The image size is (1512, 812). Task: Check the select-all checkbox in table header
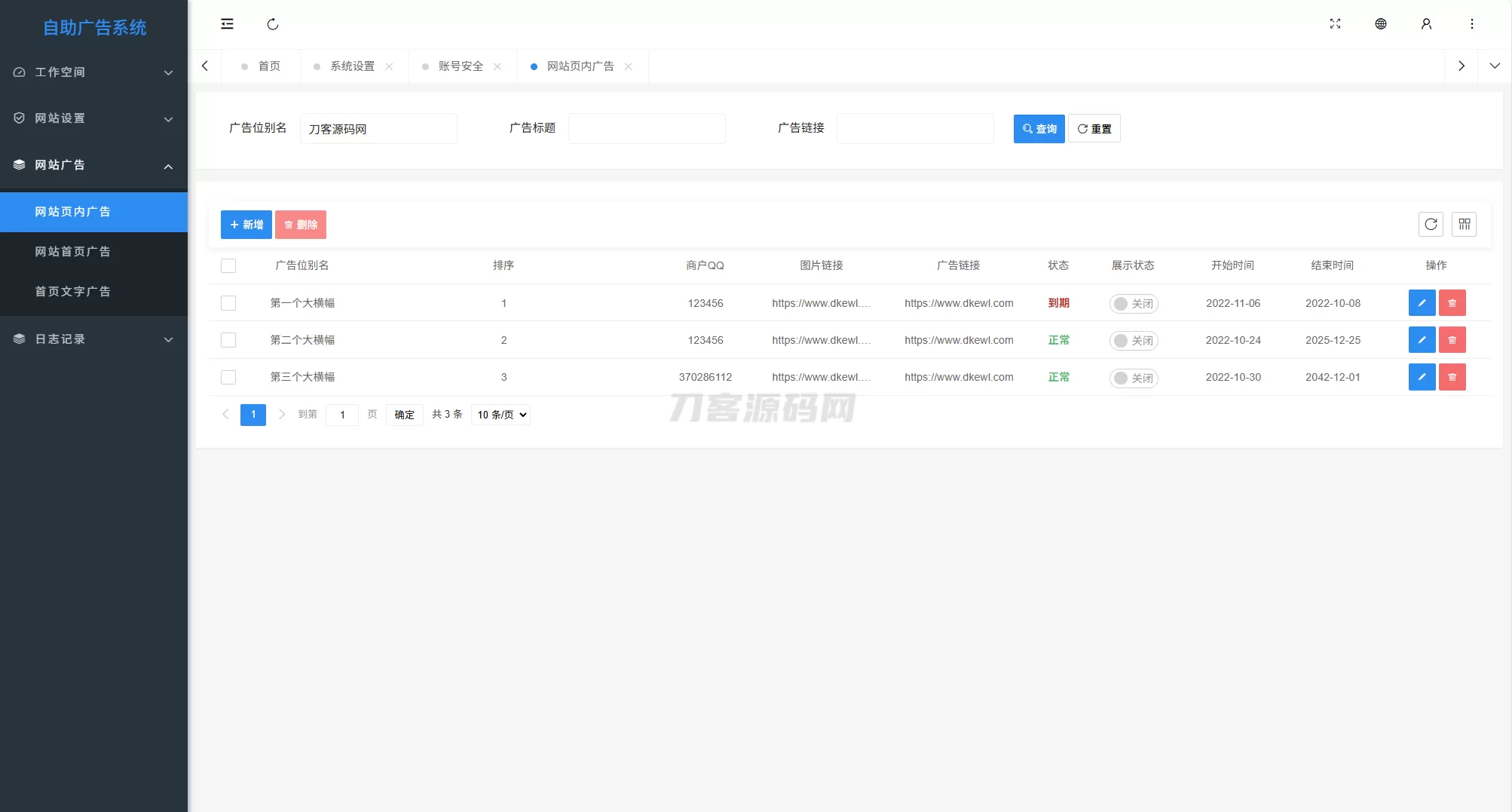[x=228, y=265]
